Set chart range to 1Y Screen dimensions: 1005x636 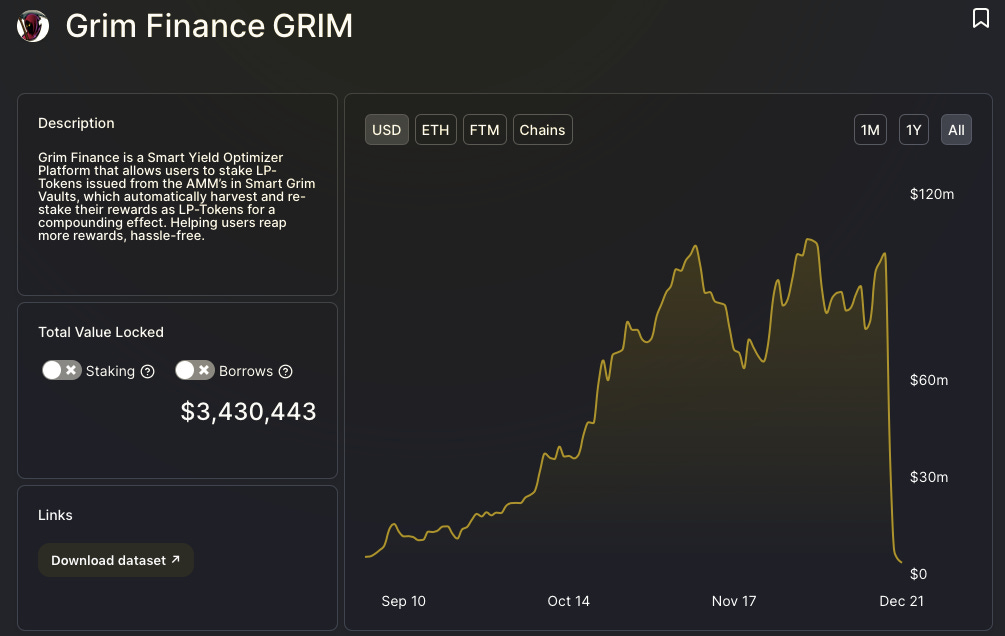(914, 130)
